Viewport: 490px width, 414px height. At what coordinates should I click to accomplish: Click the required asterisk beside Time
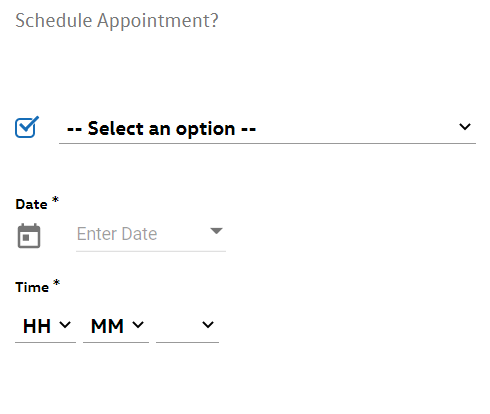pos(57,283)
